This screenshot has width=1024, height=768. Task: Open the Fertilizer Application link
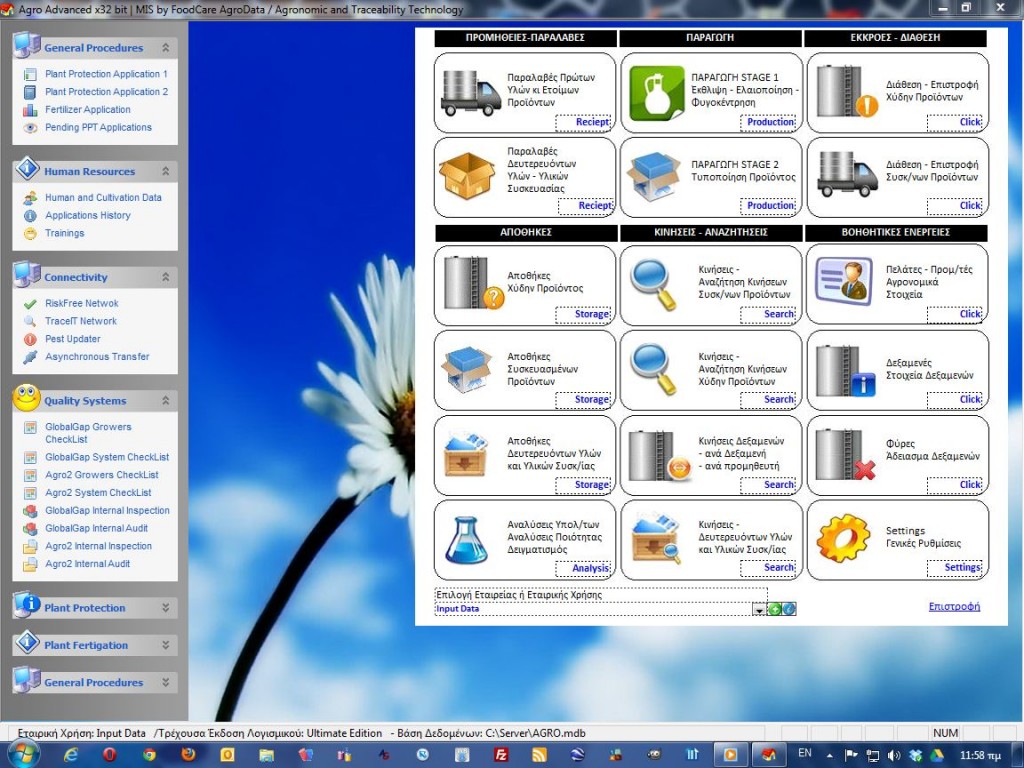88,110
